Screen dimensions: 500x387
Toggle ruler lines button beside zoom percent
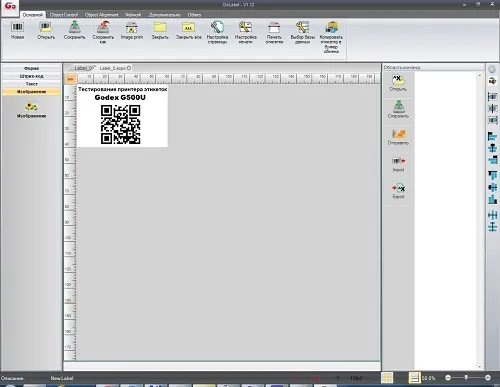coord(414,378)
